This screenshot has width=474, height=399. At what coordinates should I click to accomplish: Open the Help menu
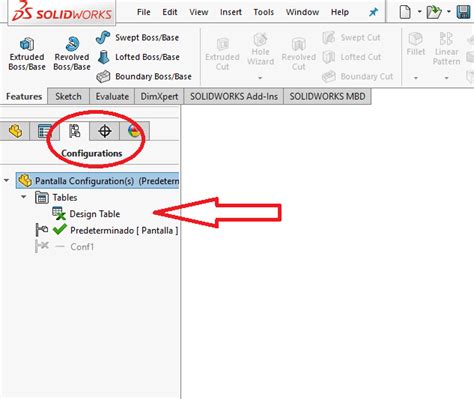tap(340, 12)
